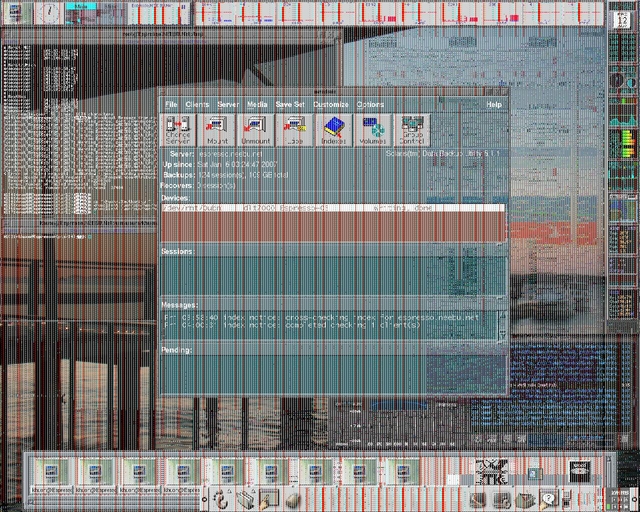Open the file cabinet icon in front panel

tap(246, 500)
